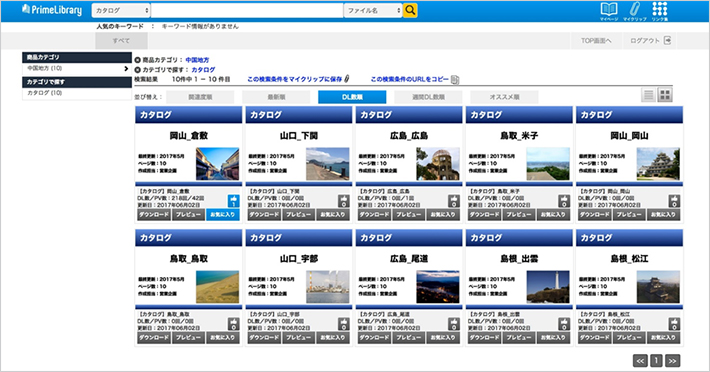This screenshot has height=372, width=710.
Task: Toggle お気に入り on 島根_出雲 card
Action: click(x=553, y=338)
